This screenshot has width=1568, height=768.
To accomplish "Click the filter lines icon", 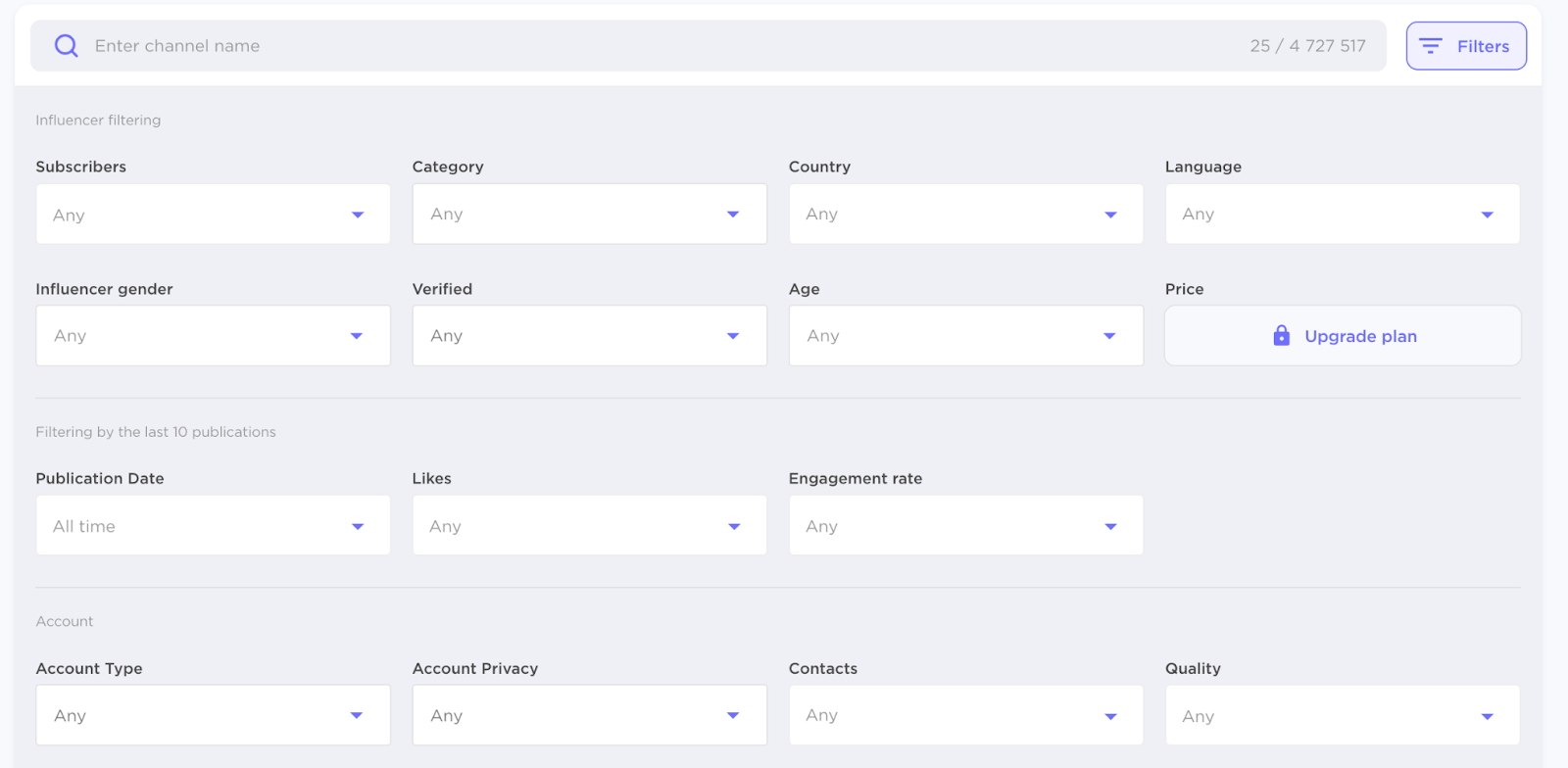I will tap(1431, 46).
